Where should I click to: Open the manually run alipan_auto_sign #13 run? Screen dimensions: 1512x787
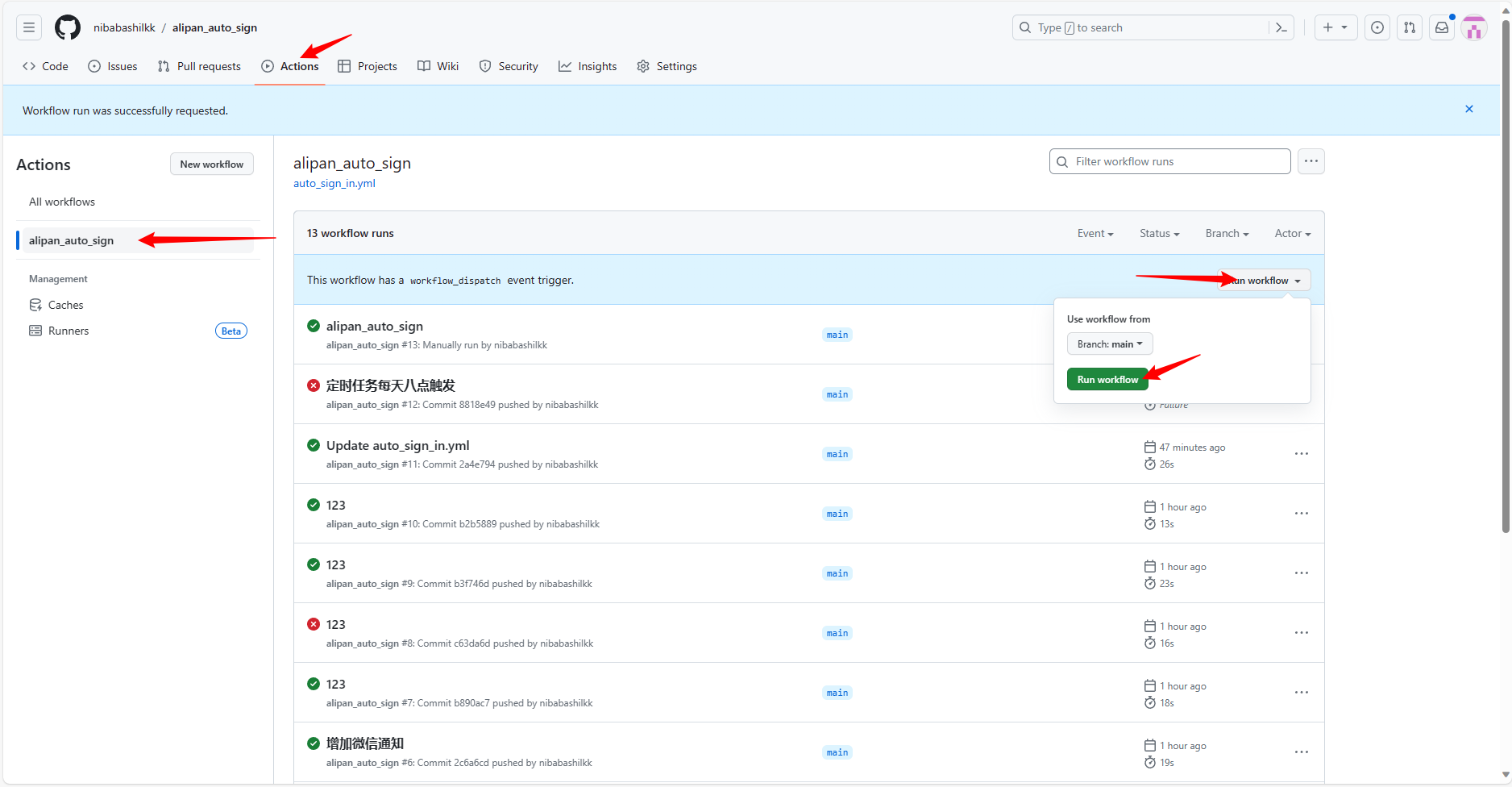(375, 327)
